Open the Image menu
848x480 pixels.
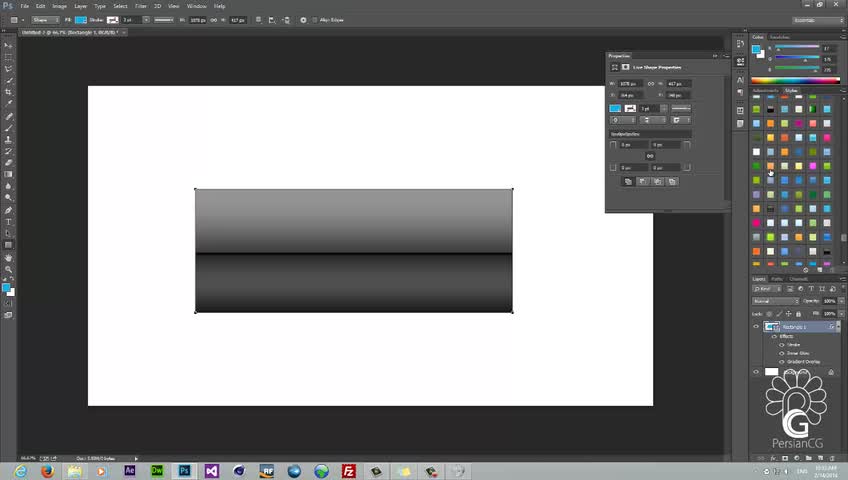(59, 6)
